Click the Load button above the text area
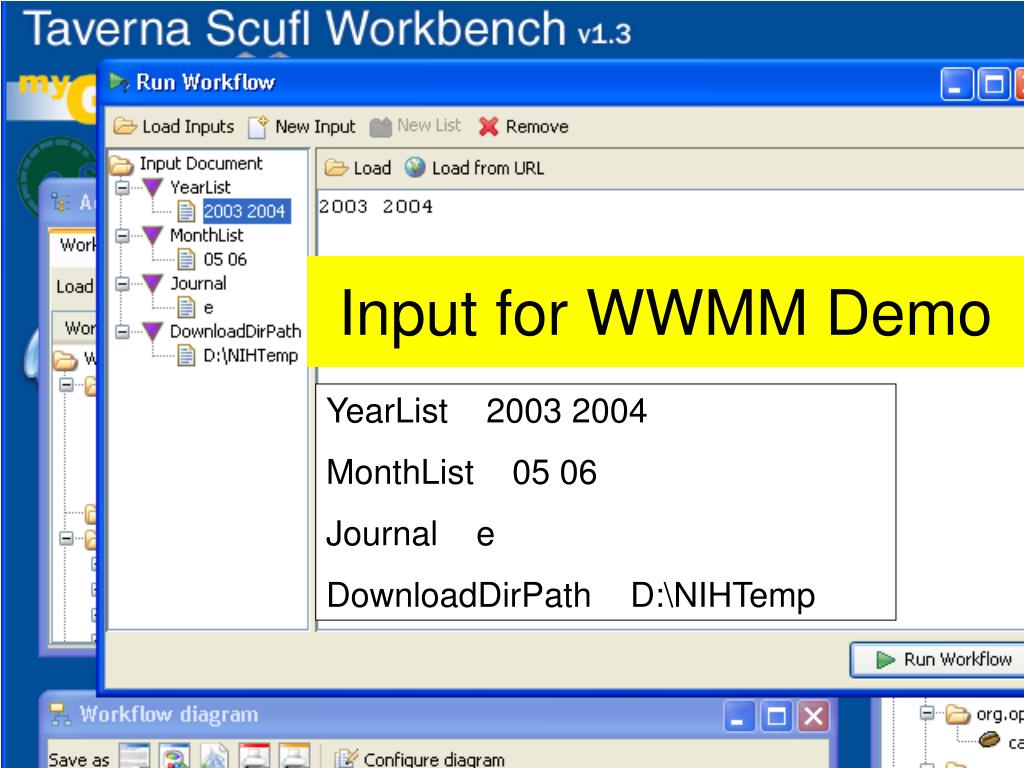Screen dimensions: 1024x768 coord(358,168)
